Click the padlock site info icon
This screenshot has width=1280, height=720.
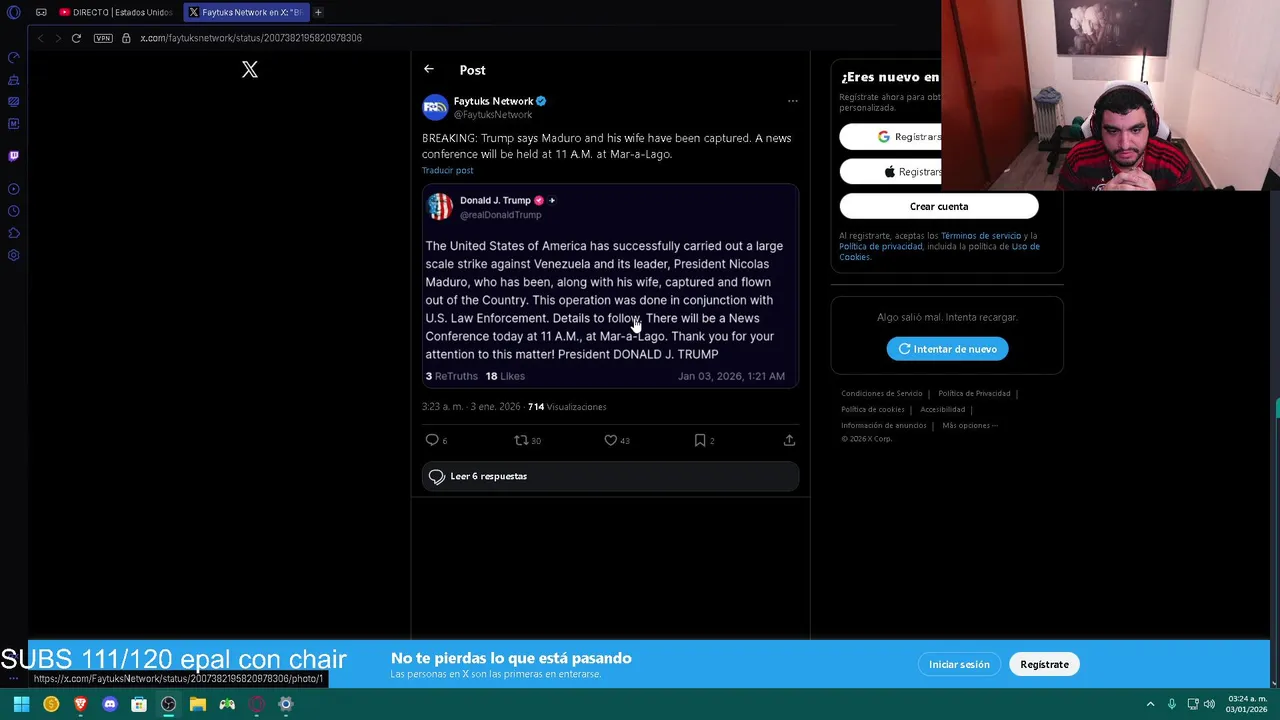pos(126,38)
